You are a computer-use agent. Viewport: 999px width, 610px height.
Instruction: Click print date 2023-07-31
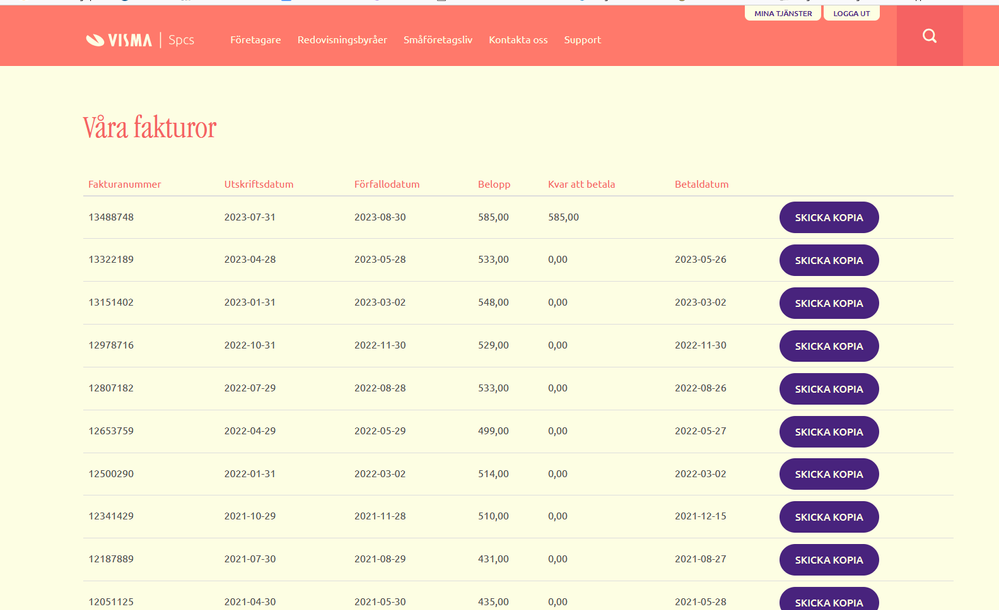(250, 217)
